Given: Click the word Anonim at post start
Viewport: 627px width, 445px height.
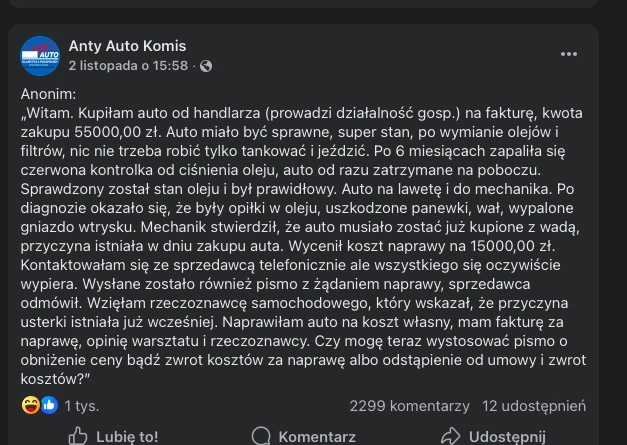Looking at the screenshot, I should pyautogui.click(x=41, y=92).
